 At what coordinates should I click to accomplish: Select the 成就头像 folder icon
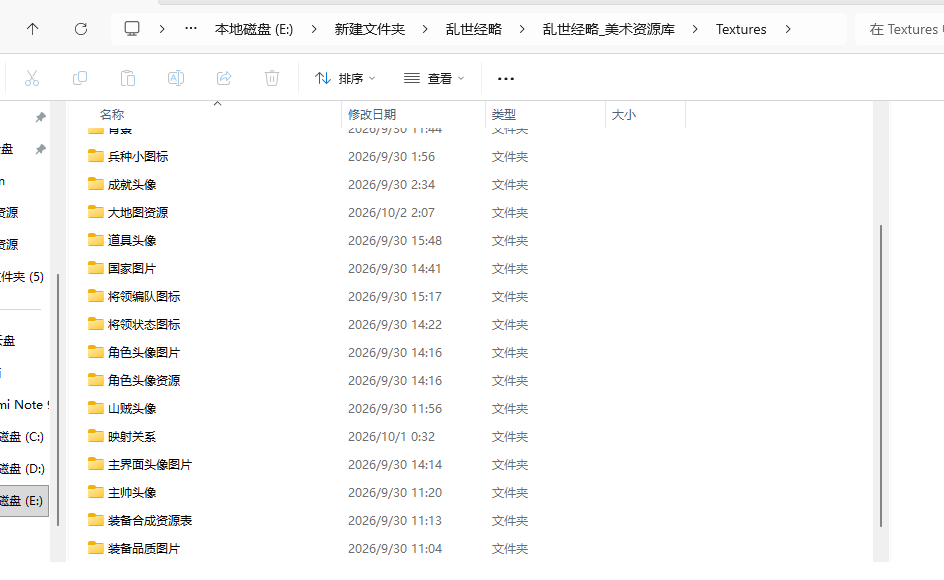pos(96,184)
